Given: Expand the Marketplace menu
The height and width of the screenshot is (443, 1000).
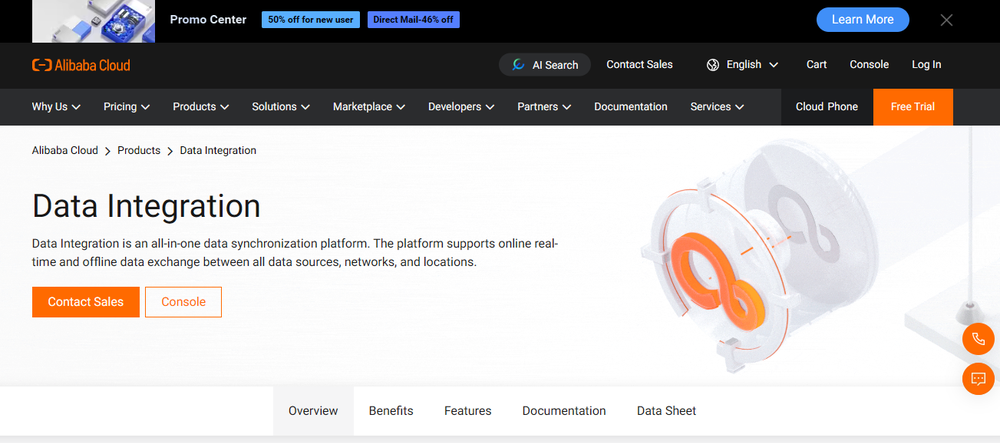Looking at the screenshot, I should coord(369,106).
